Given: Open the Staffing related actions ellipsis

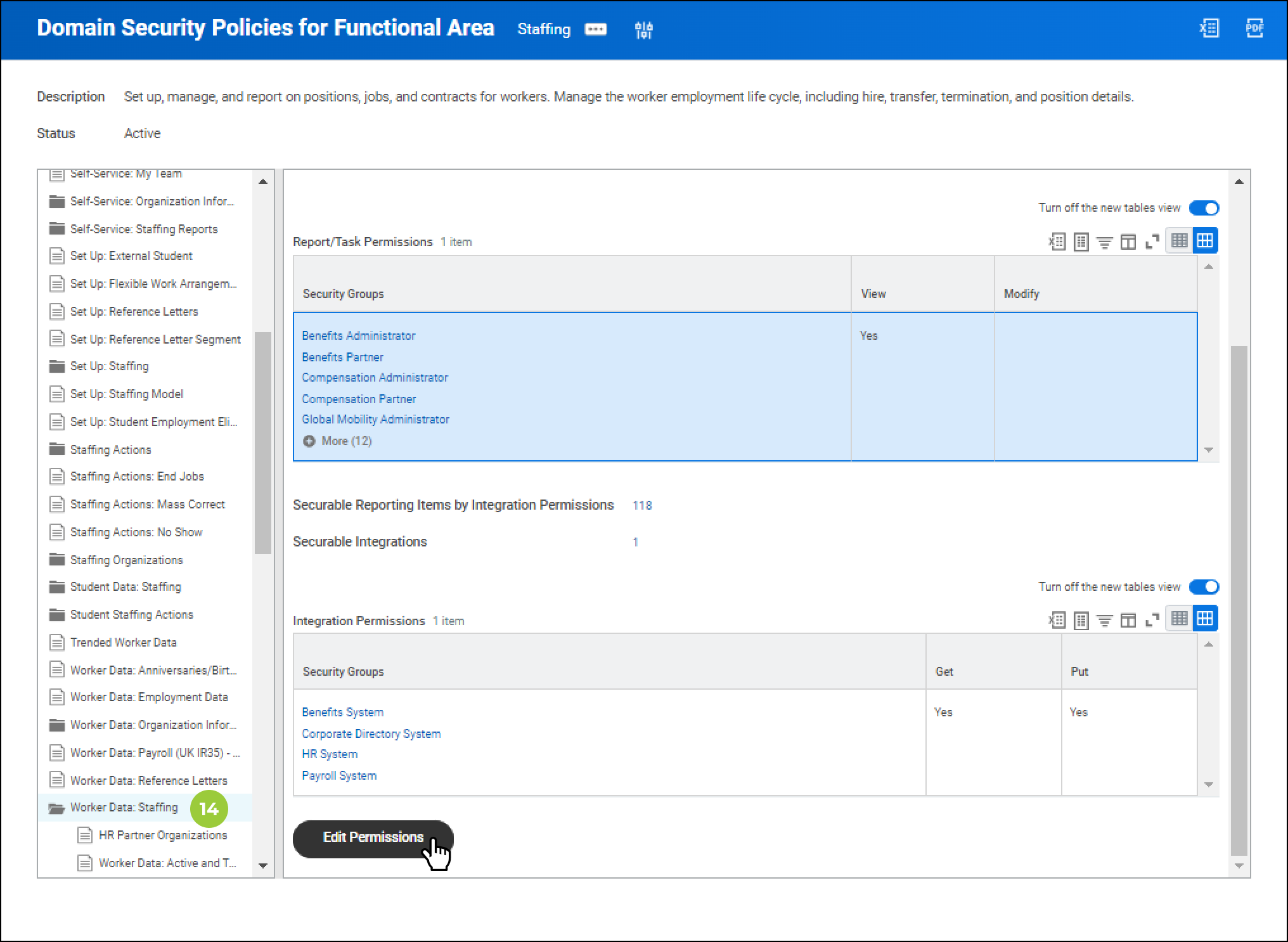Looking at the screenshot, I should tap(595, 29).
